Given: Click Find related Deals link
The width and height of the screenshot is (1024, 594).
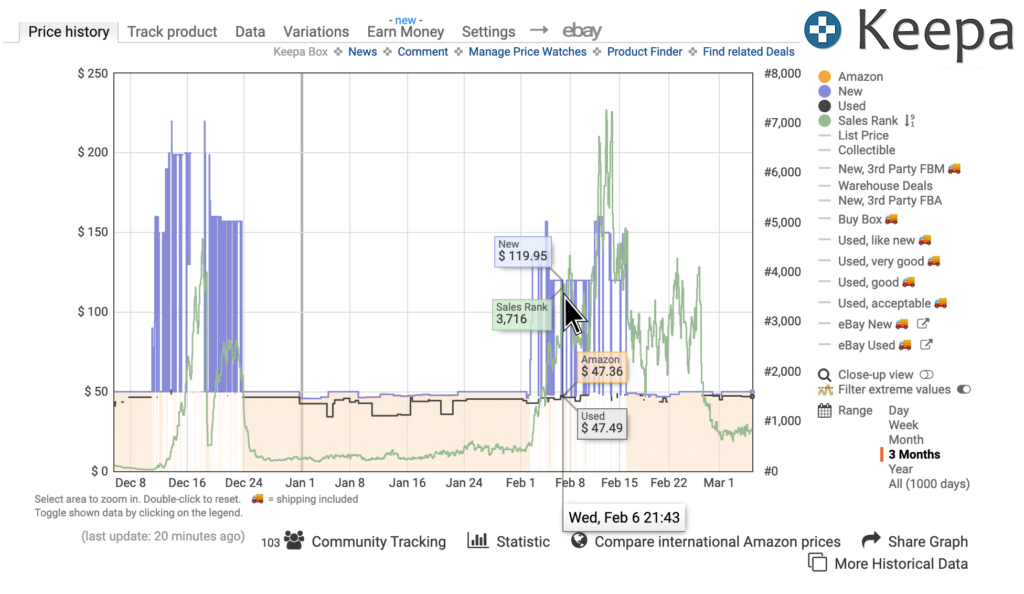Looking at the screenshot, I should click(x=748, y=52).
